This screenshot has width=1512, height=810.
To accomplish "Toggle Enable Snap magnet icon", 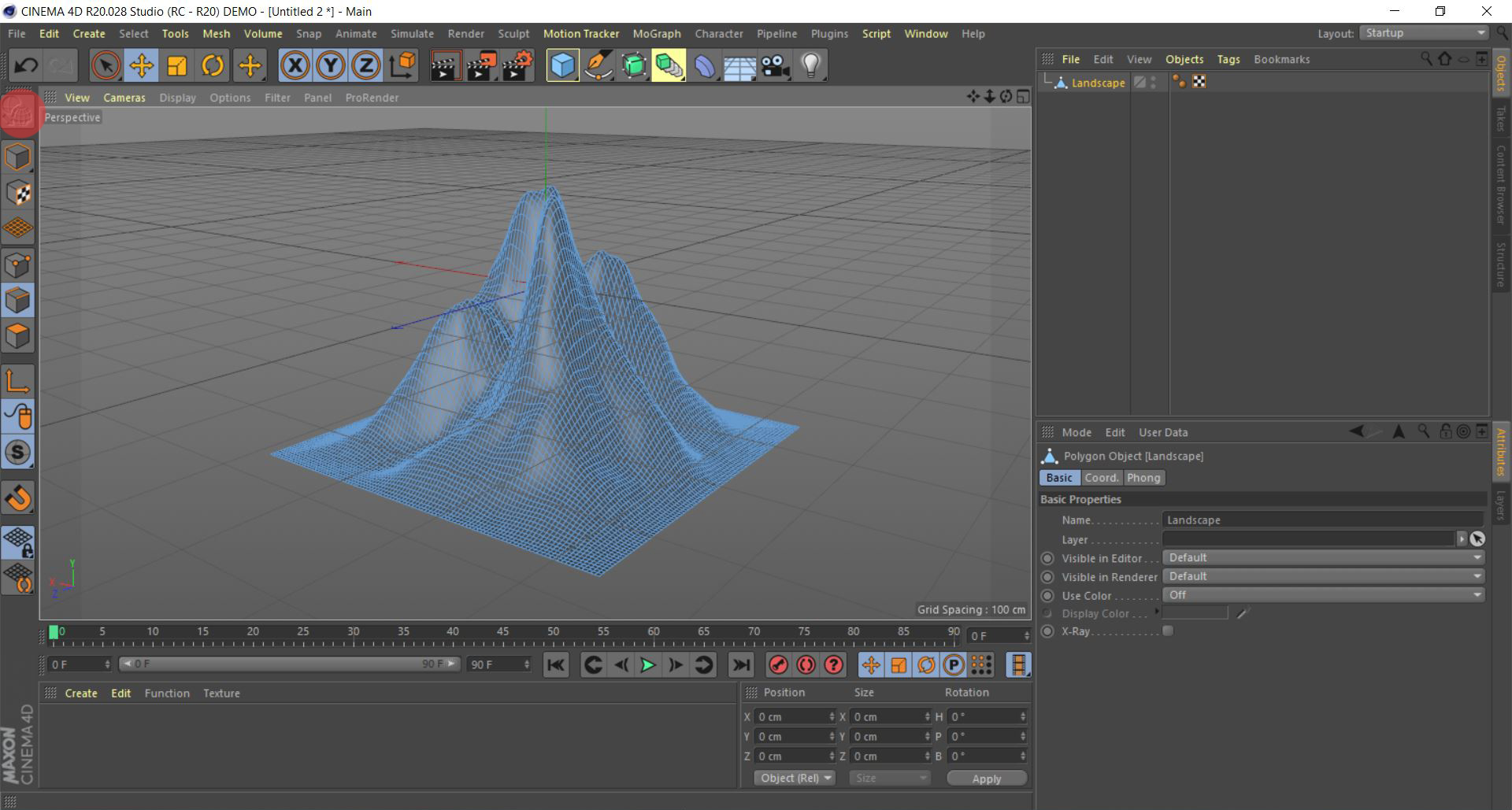I will [x=18, y=497].
